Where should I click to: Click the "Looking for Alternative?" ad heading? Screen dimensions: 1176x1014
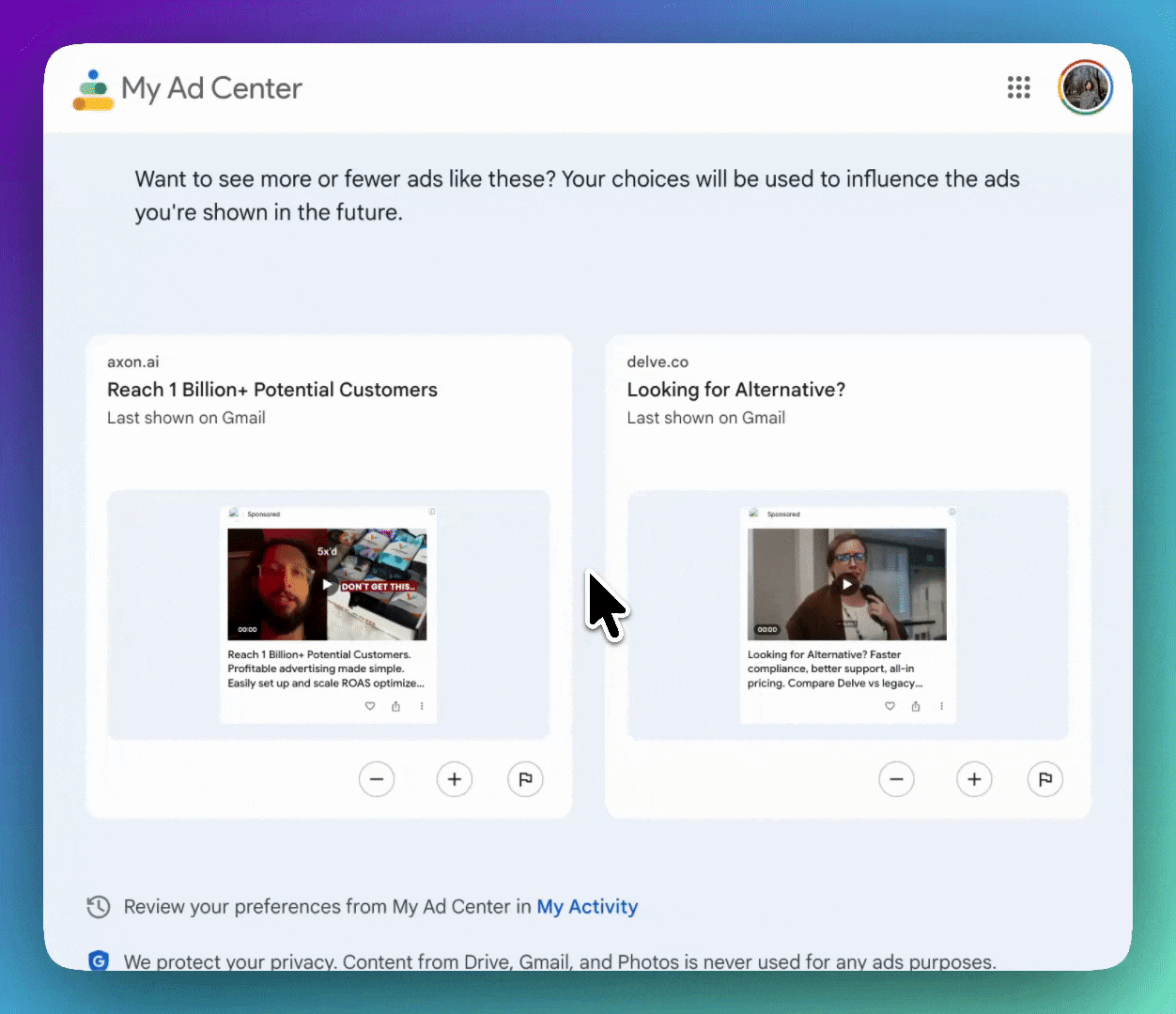point(735,390)
